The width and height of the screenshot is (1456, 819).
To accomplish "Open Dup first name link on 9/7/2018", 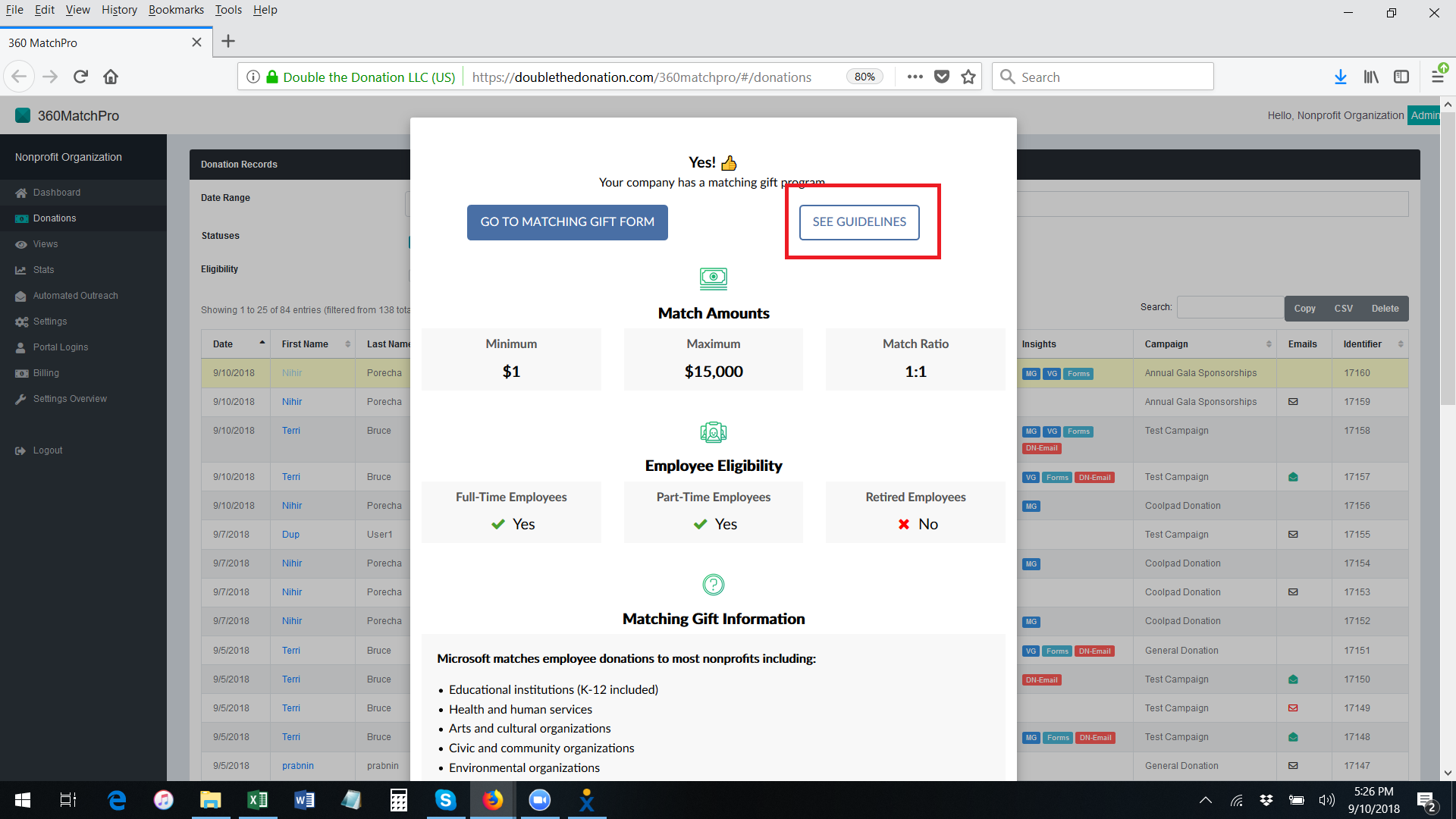I will point(290,535).
